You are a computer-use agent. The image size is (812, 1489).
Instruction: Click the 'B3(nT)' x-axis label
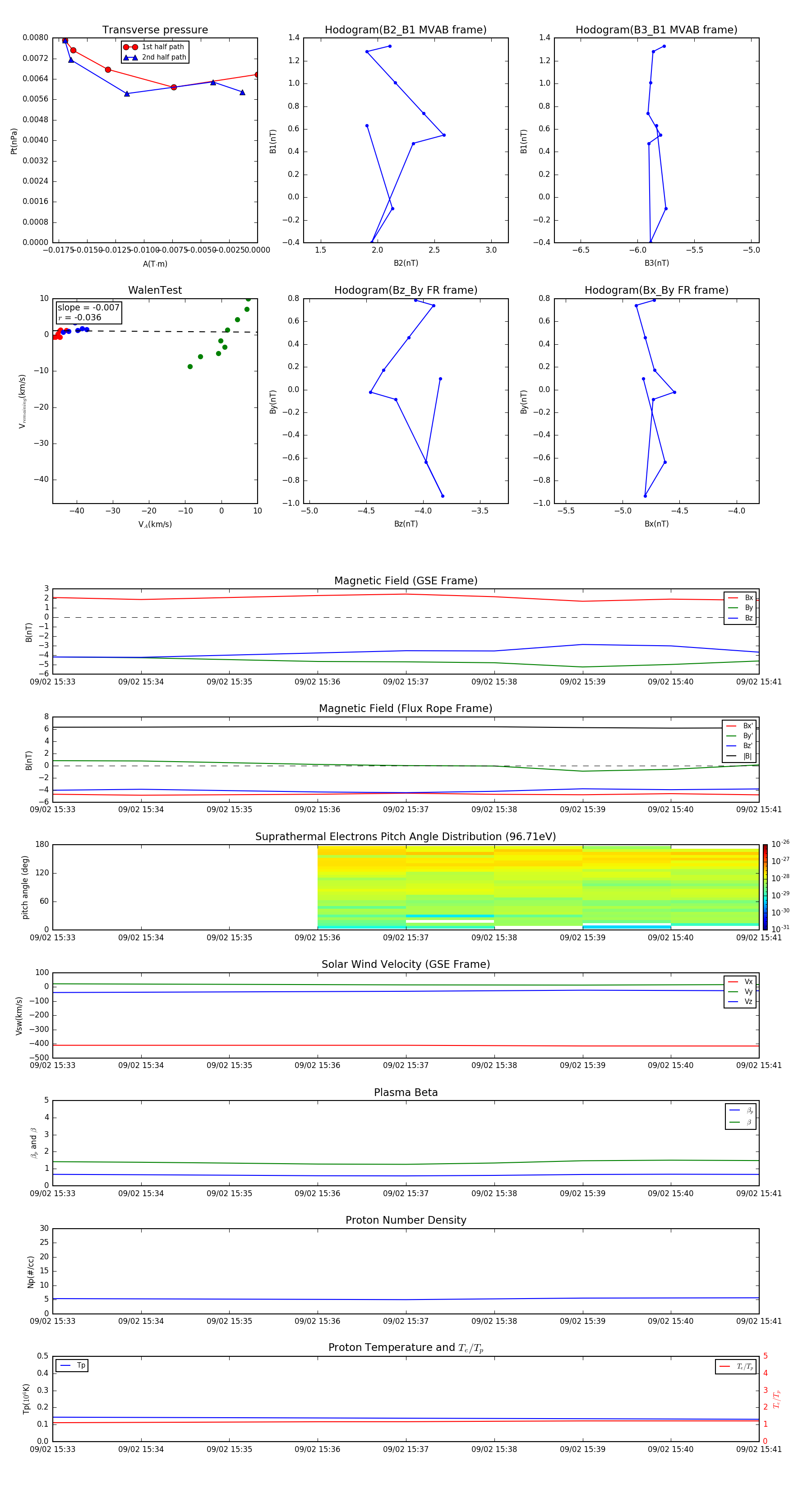(x=656, y=263)
